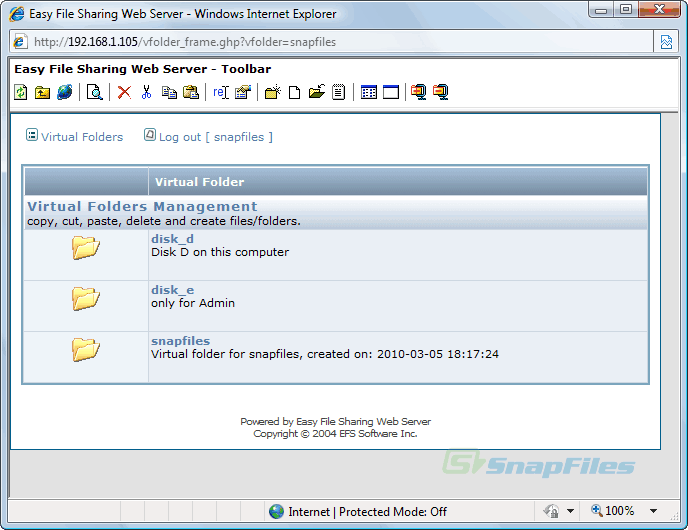The width and height of the screenshot is (688, 530).
Task: Click 'Copyright © 2004 EFS Software Inc.' text
Action: pos(335,433)
